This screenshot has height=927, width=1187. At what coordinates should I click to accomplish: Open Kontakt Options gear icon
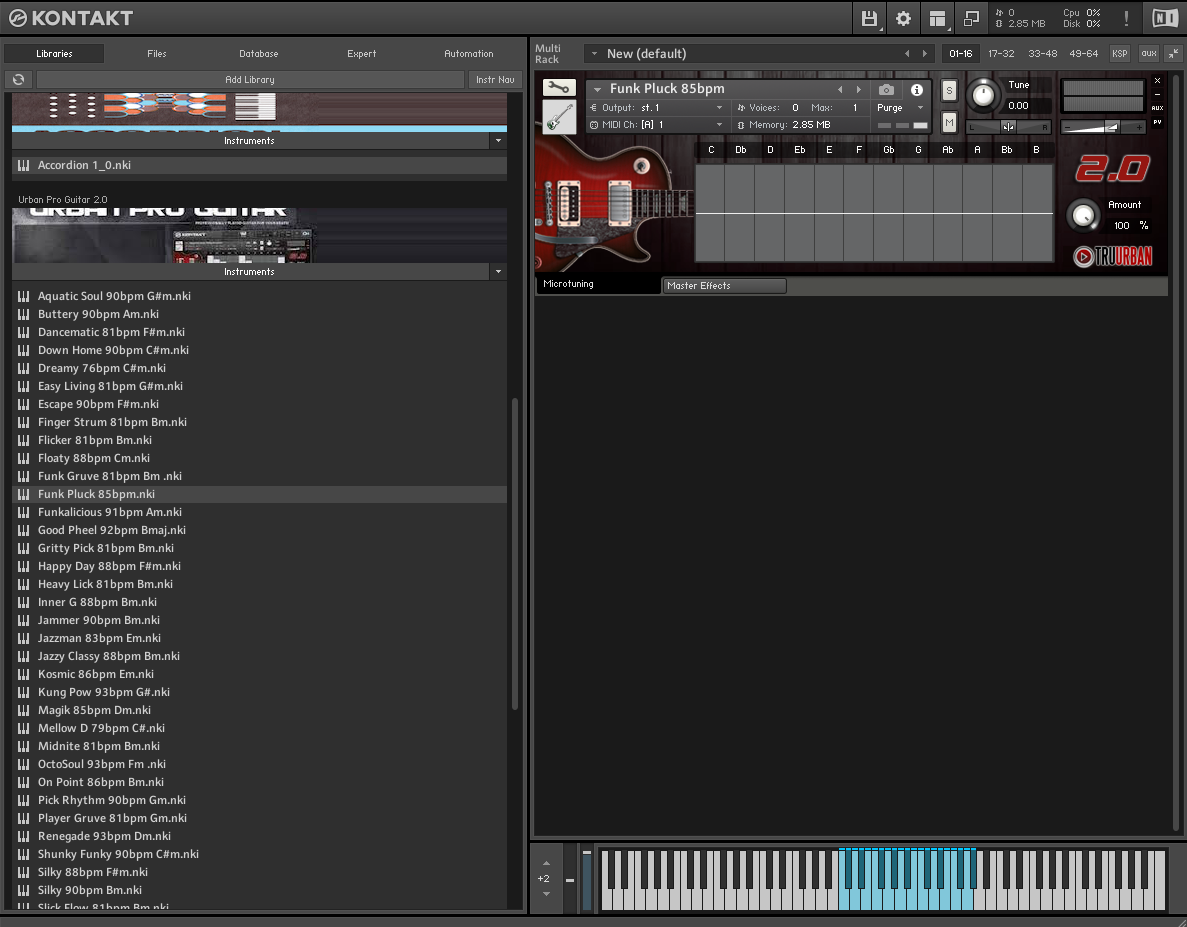pos(903,18)
